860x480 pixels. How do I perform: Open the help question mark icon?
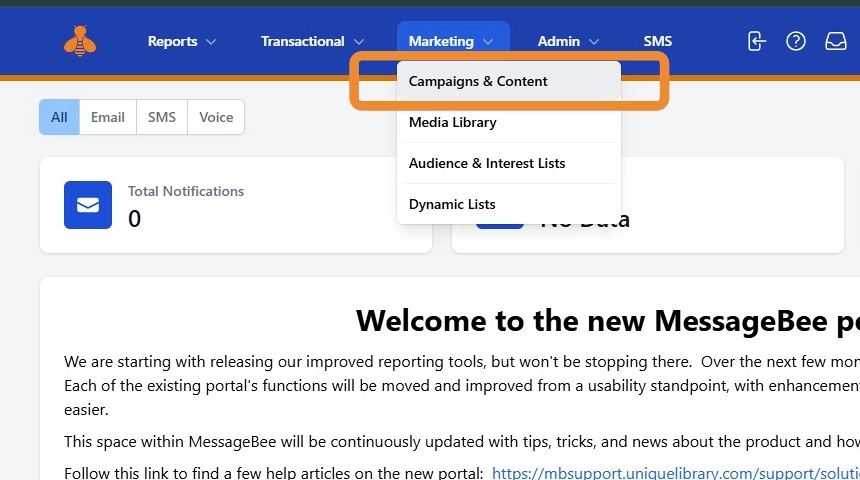pyautogui.click(x=796, y=41)
